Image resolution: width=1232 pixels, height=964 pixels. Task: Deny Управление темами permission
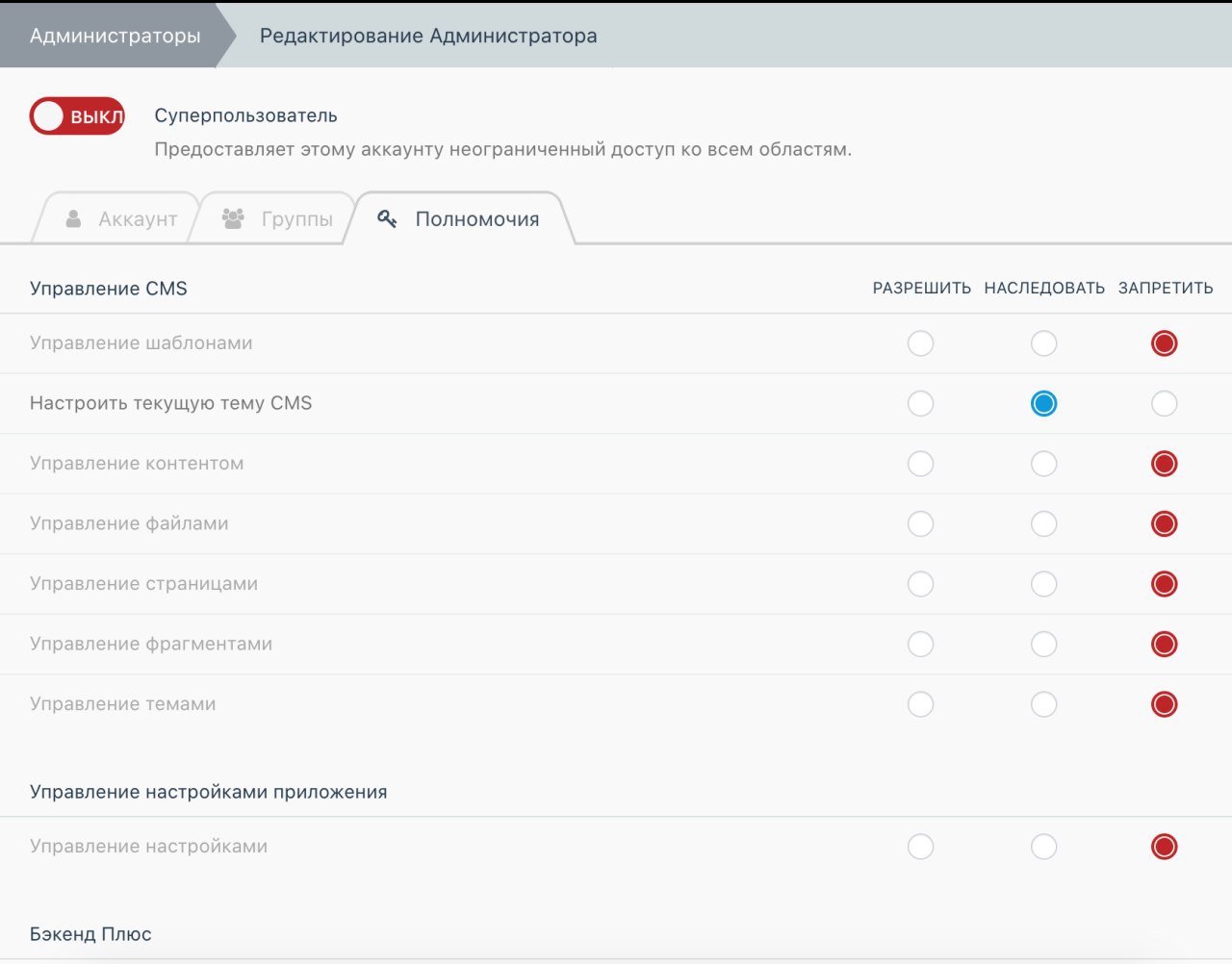tap(1165, 704)
